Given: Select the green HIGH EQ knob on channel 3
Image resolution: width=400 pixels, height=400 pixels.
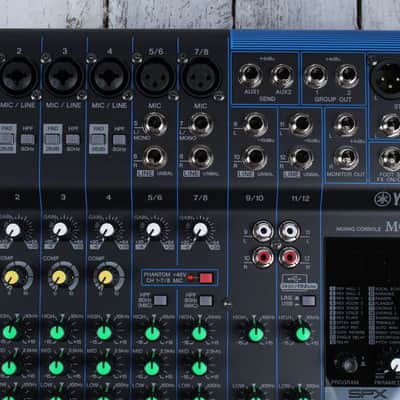Looking at the screenshot, I should [57, 333].
